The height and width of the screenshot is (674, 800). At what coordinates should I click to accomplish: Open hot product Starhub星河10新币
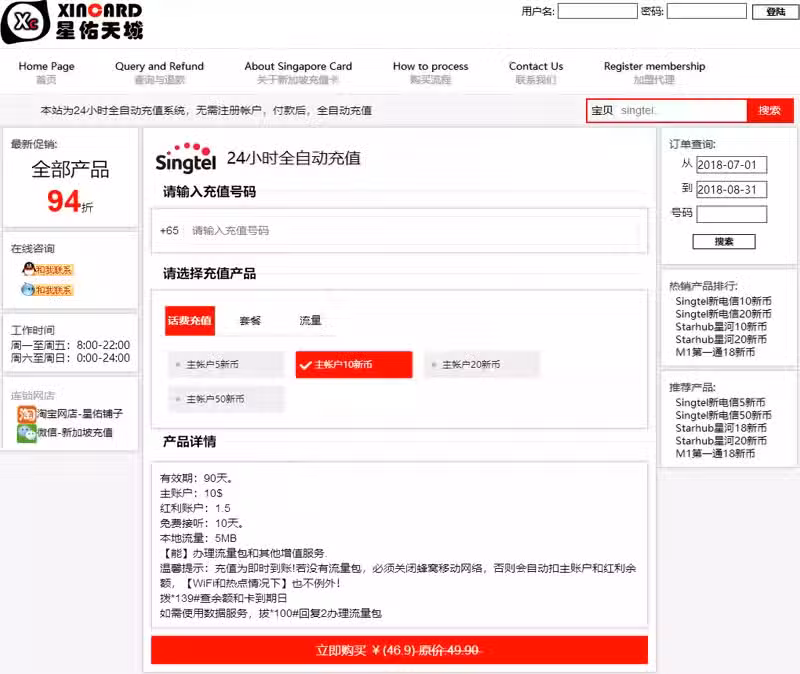click(721, 327)
